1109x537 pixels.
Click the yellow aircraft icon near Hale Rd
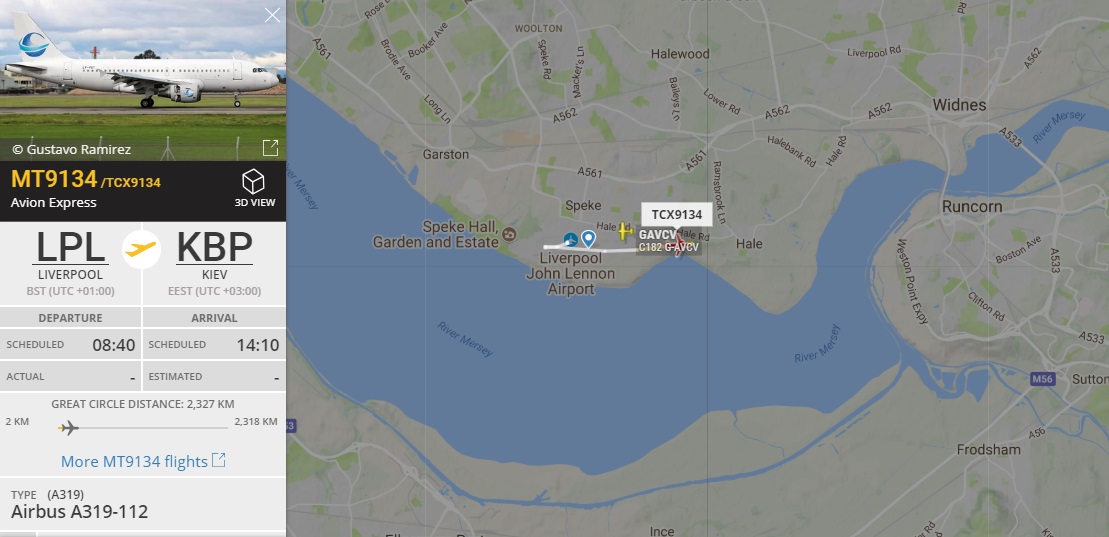pyautogui.click(x=624, y=231)
